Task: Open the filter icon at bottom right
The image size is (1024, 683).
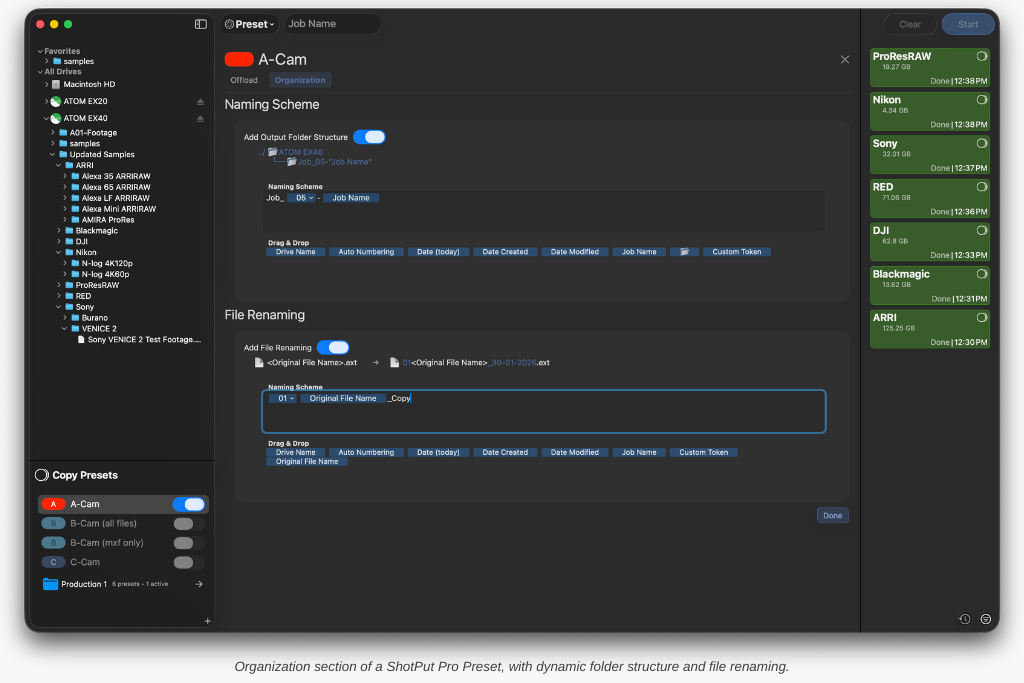Action: (985, 619)
